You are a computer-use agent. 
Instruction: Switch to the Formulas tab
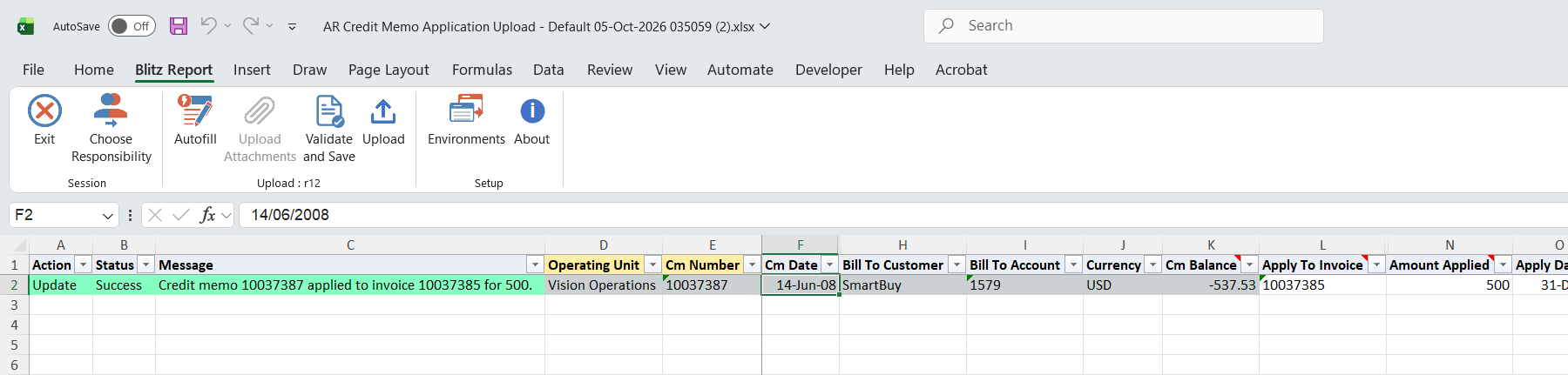click(x=482, y=70)
